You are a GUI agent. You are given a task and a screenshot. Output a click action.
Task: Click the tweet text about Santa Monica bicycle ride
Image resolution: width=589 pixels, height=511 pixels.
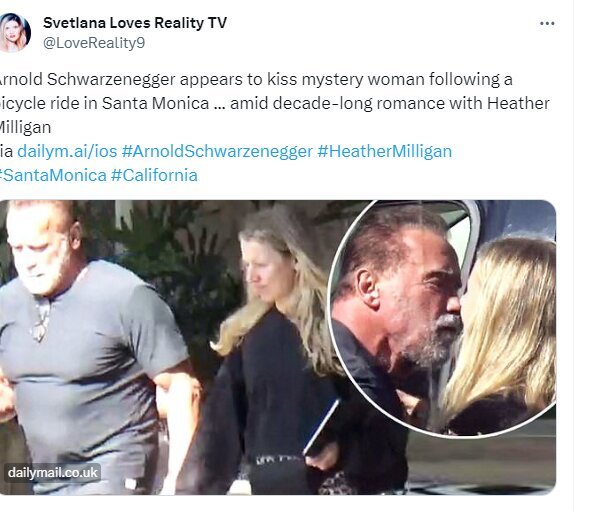click(274, 103)
